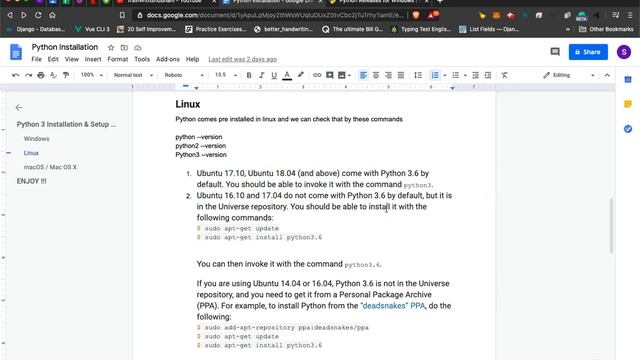Viewport: 640px width, 360px height.
Task: Reload the browser page
Action: pos(38,15)
